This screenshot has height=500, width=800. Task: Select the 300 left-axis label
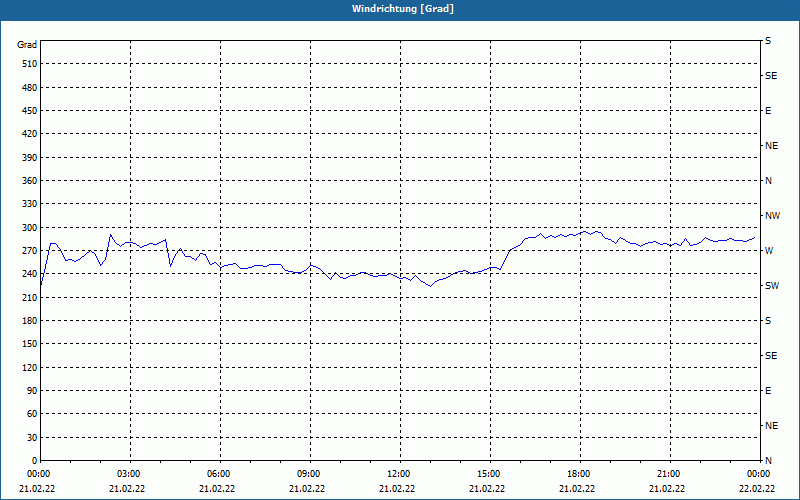click(29, 228)
